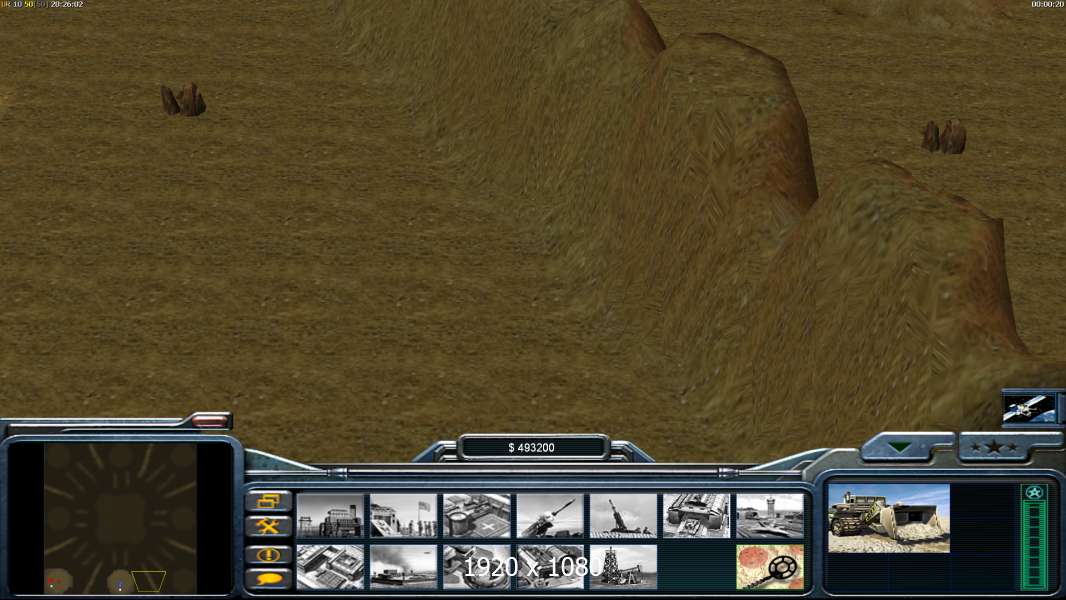Build the Particle Cannon superweapon
This screenshot has height=600, width=1066.
(477, 567)
